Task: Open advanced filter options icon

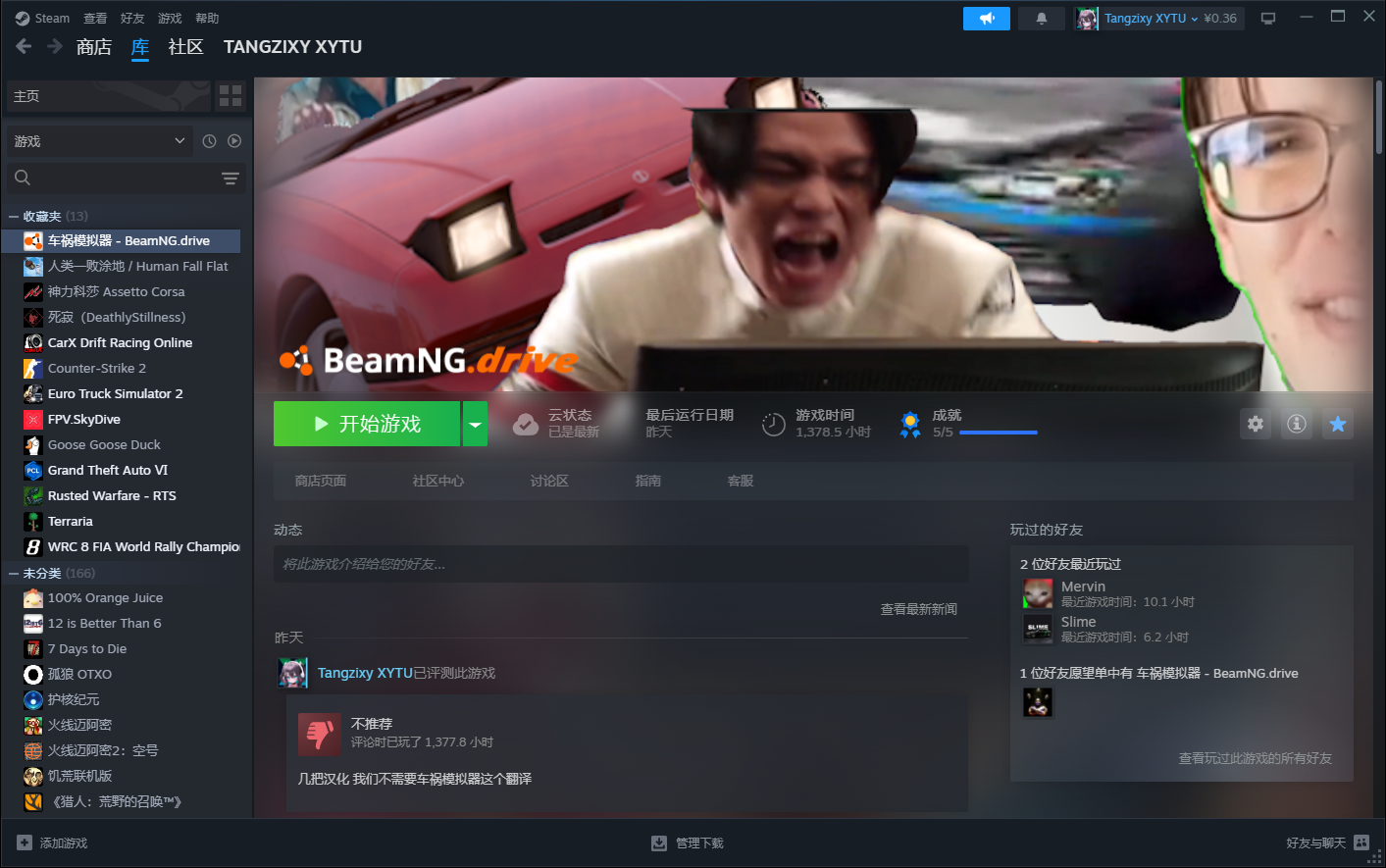Action: pos(231,178)
